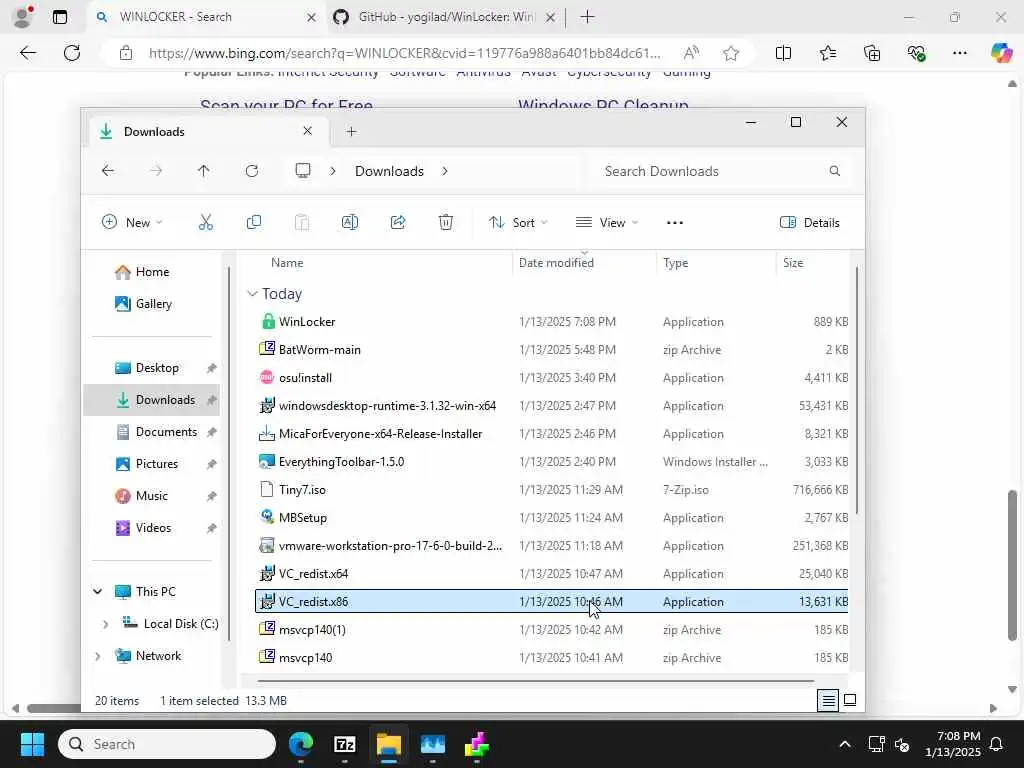This screenshot has width=1024, height=768.
Task: Open the notifications bell in taskbar
Action: (x=997, y=744)
